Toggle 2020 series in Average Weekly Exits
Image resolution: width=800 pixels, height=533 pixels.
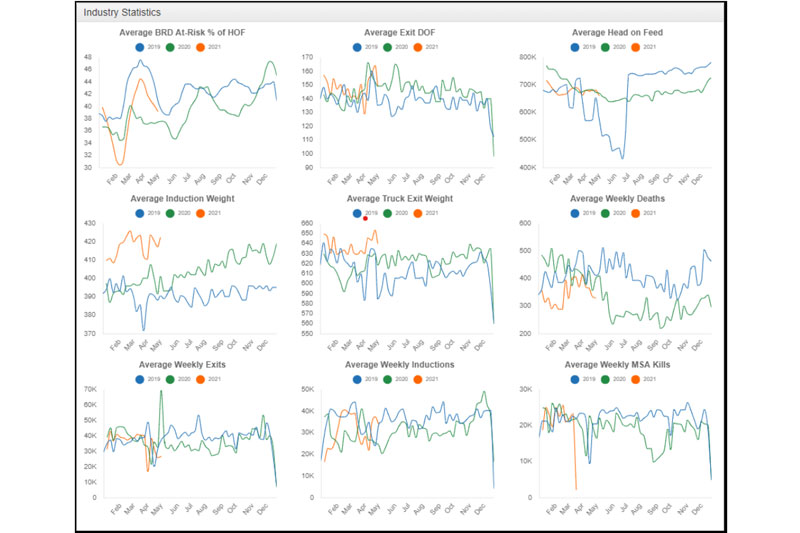click(178, 379)
